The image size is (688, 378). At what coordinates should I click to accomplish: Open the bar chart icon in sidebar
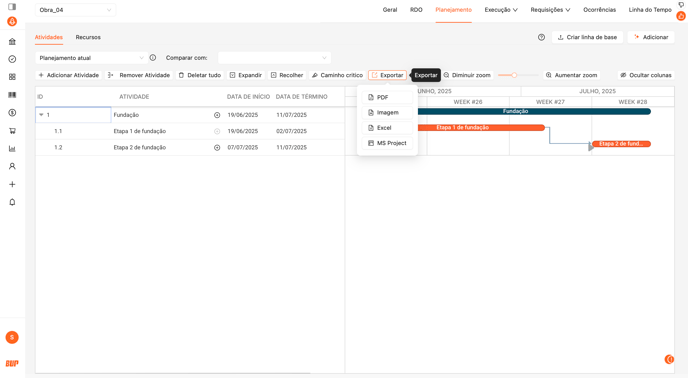point(12,149)
